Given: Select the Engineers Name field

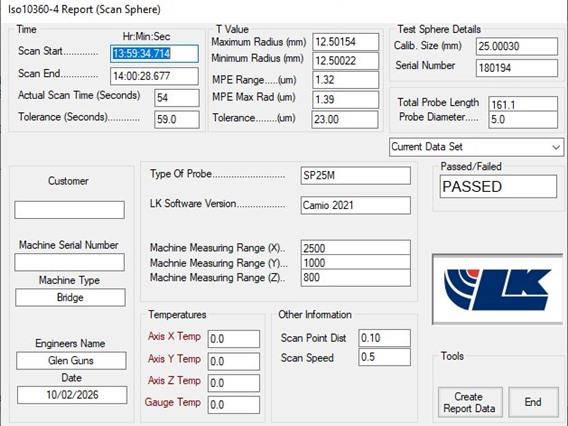Looking at the screenshot, I should [x=71, y=360].
